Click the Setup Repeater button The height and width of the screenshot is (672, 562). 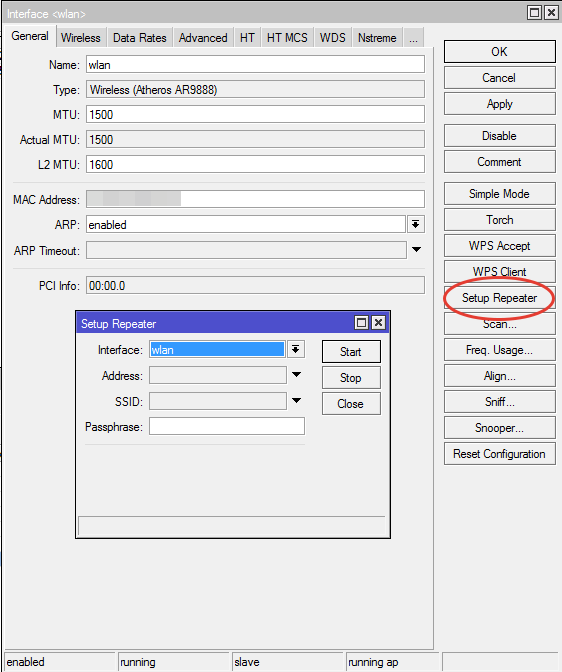pyautogui.click(x=499, y=298)
